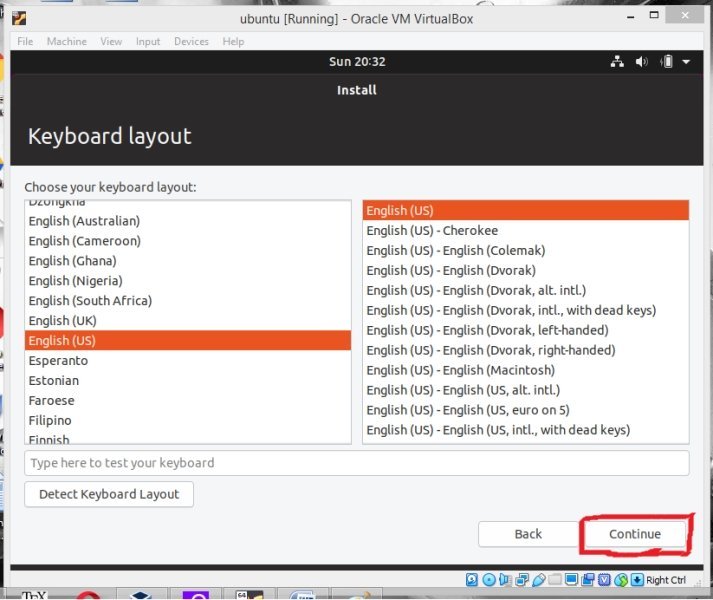The image size is (713, 600).
Task: Select the Dvorak, alt. intl. variant
Action: pyautogui.click(x=526, y=290)
